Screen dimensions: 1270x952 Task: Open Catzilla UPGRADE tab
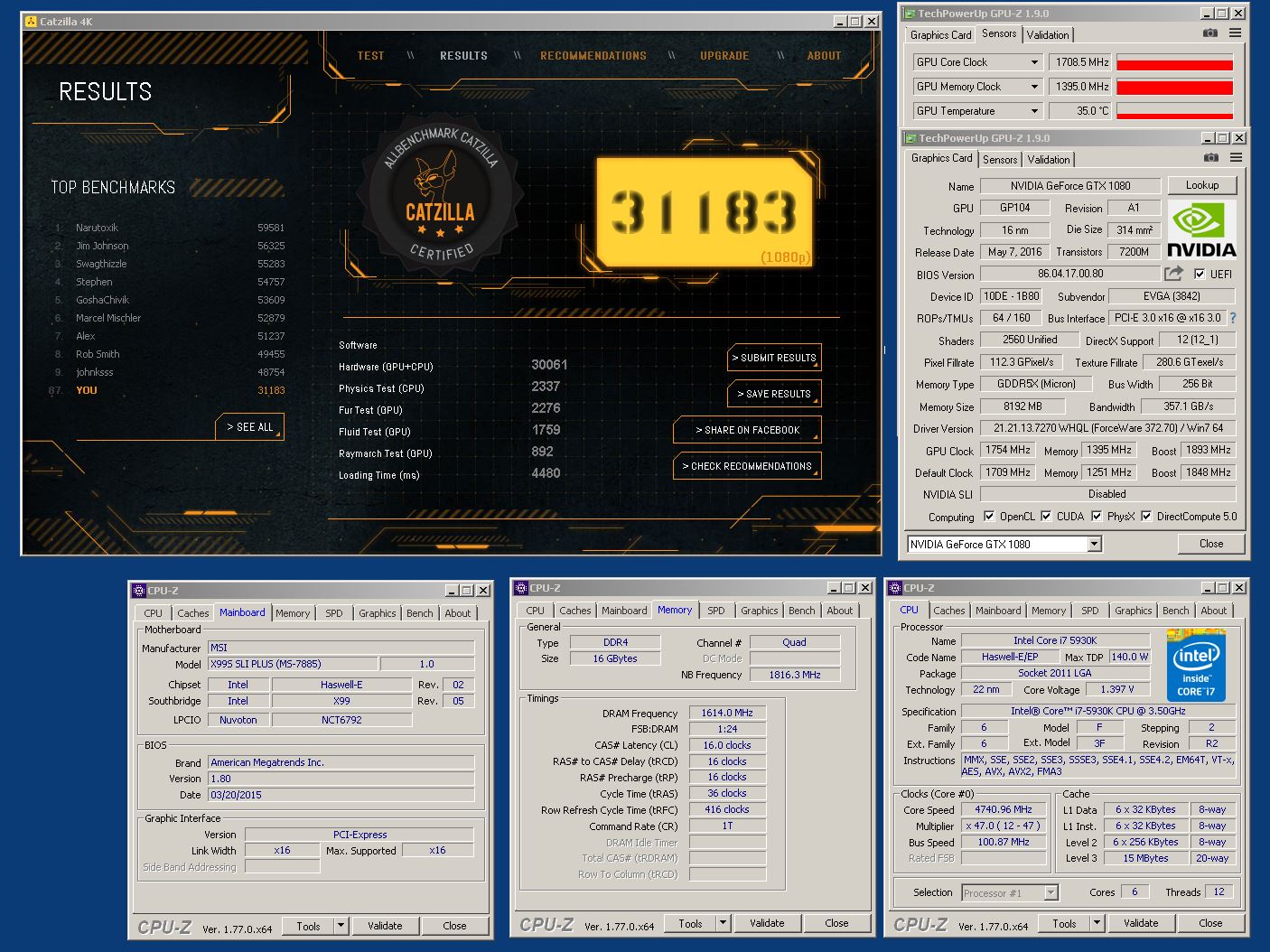tap(724, 56)
